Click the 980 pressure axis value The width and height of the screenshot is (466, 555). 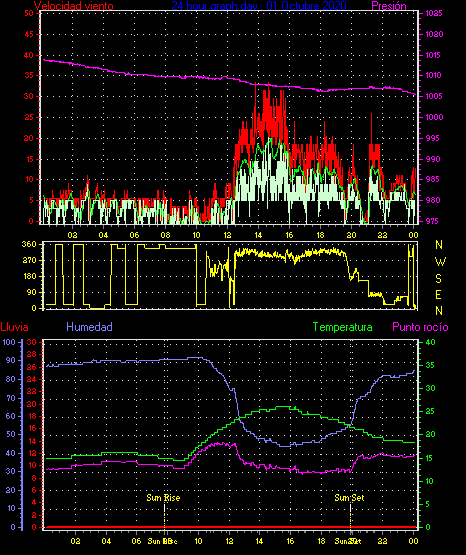click(432, 200)
